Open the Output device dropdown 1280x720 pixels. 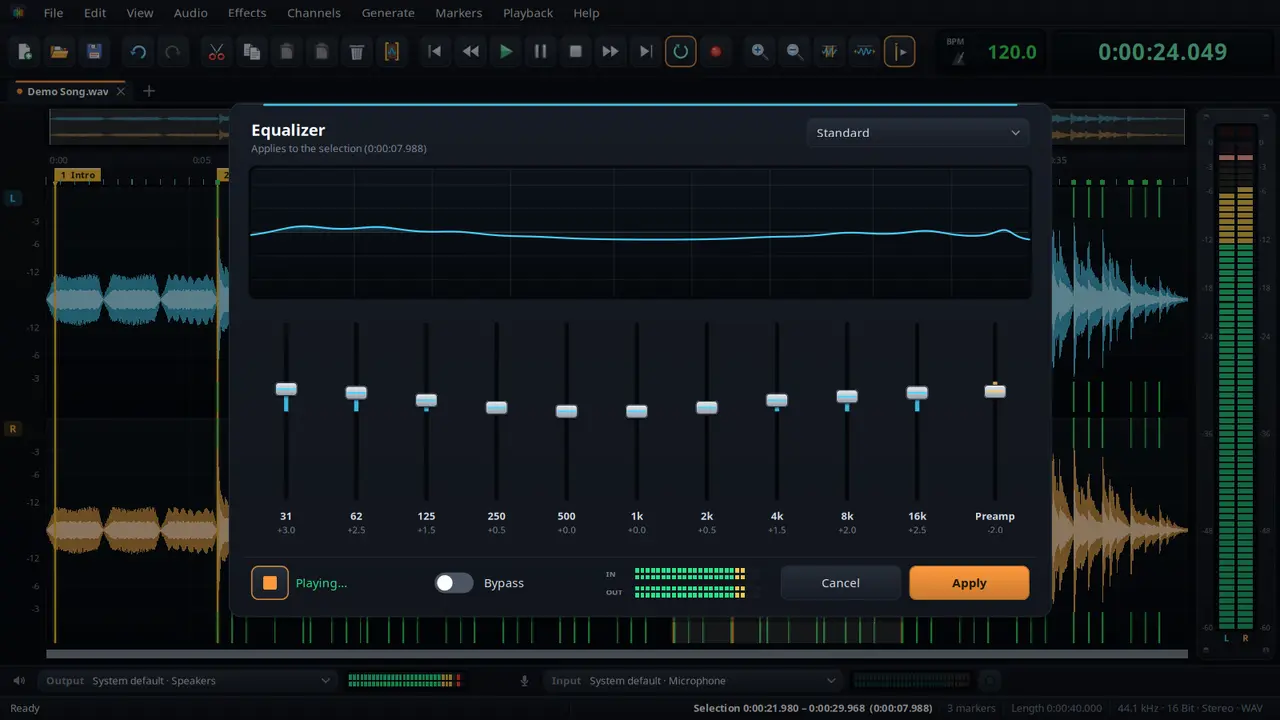(x=186, y=681)
